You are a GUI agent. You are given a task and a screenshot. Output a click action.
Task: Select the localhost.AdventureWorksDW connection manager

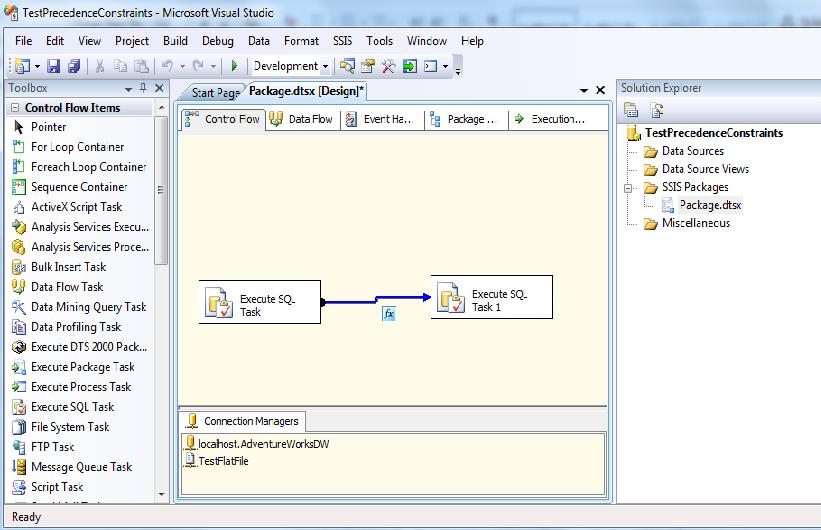pyautogui.click(x=263, y=443)
